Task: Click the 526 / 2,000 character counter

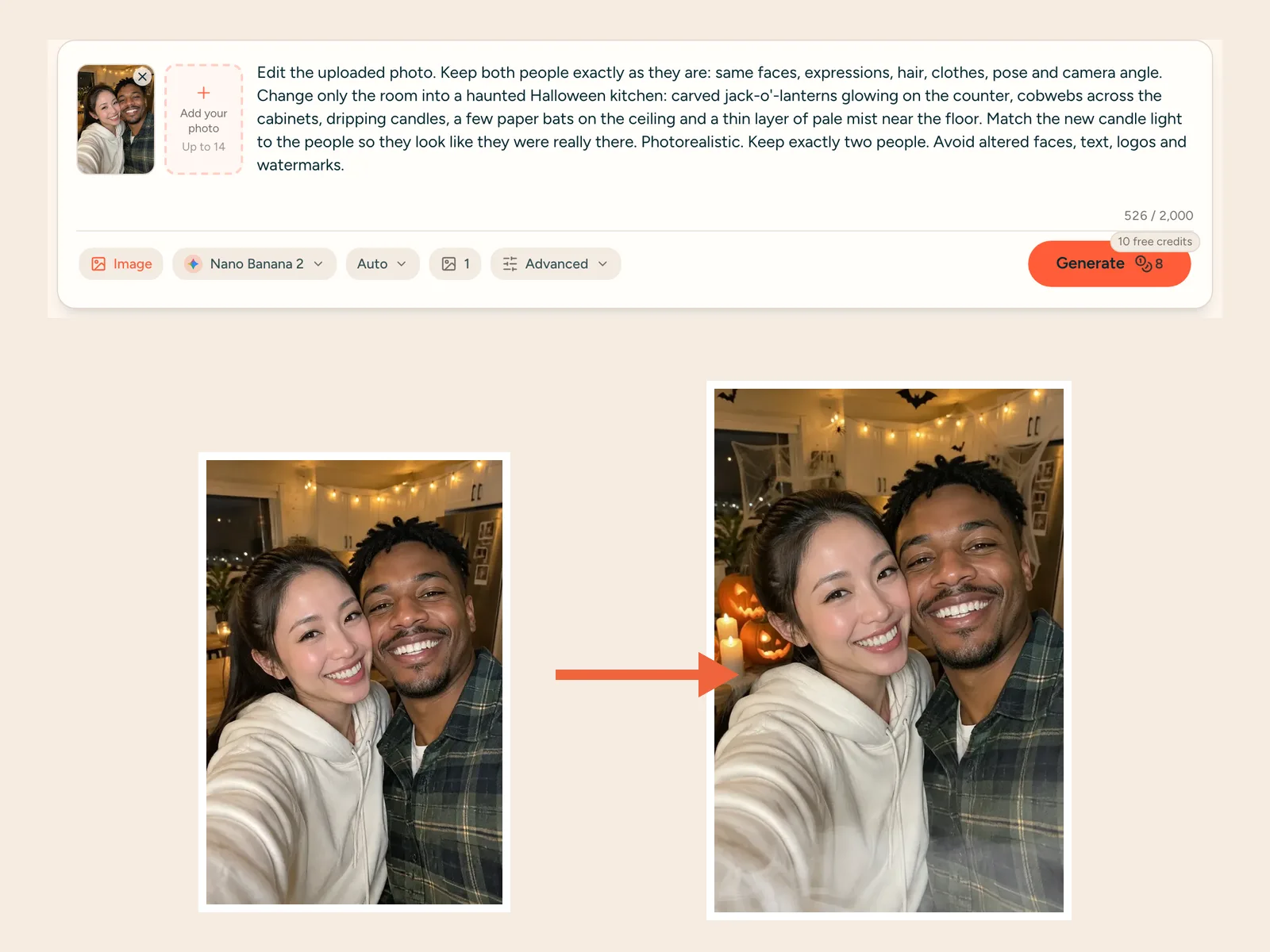Action: click(x=1158, y=216)
